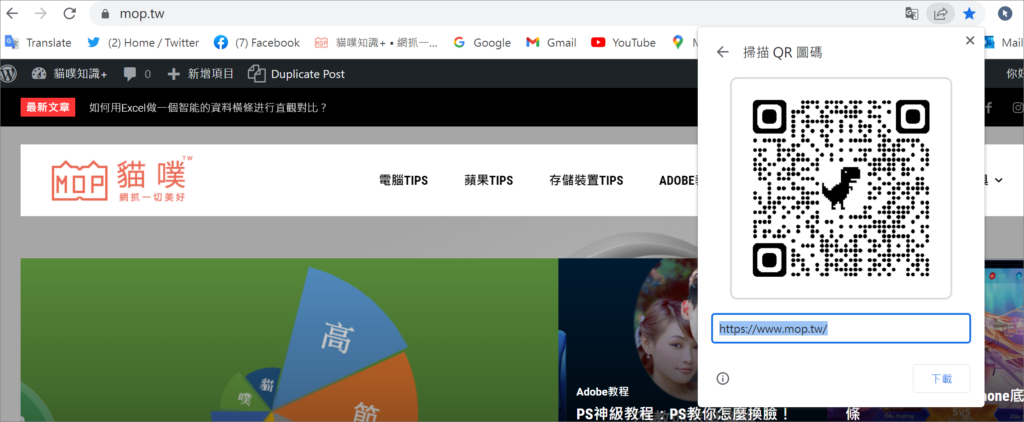1024x422 pixels.
Task: Open the share this page icon
Action: (x=940, y=14)
